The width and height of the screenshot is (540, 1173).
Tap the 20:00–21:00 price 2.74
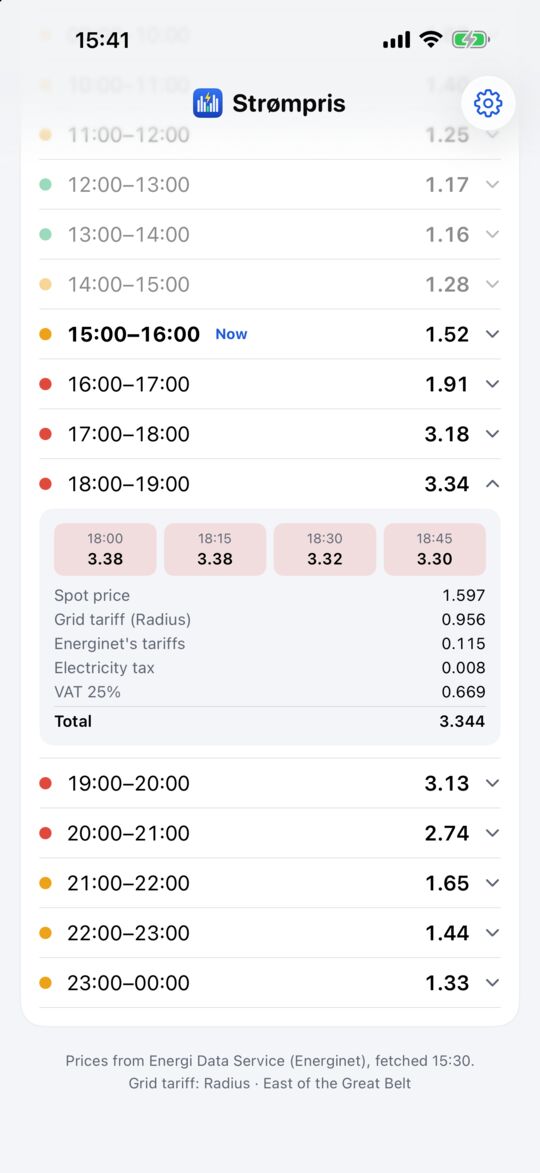click(x=447, y=833)
